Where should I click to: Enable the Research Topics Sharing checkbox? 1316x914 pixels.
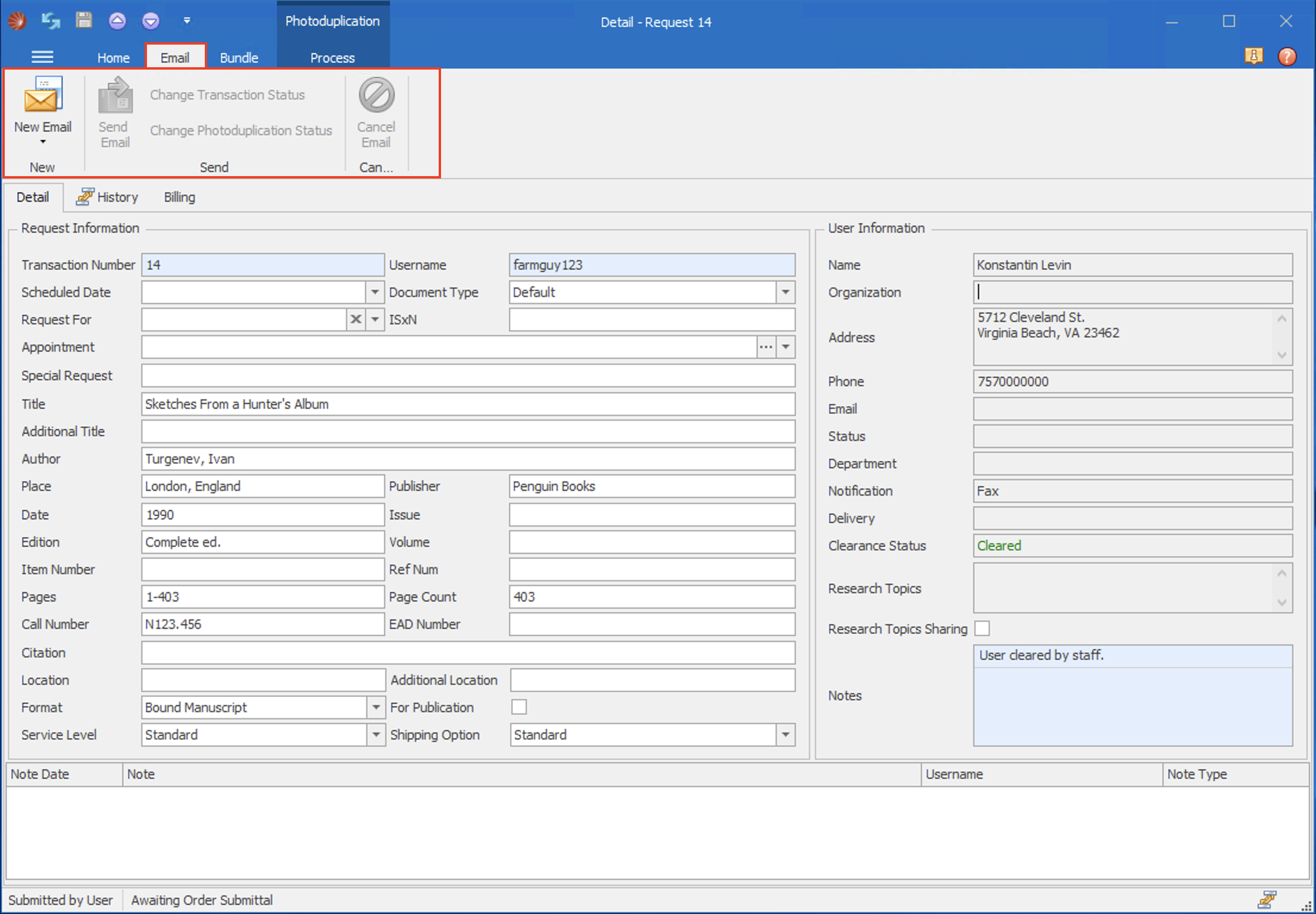(x=982, y=628)
